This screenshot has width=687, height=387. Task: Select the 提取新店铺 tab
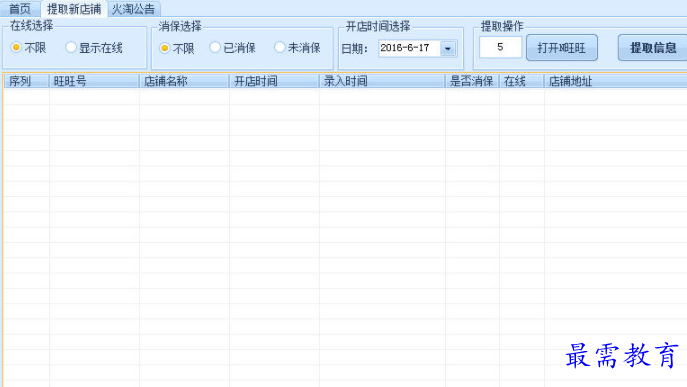point(74,9)
